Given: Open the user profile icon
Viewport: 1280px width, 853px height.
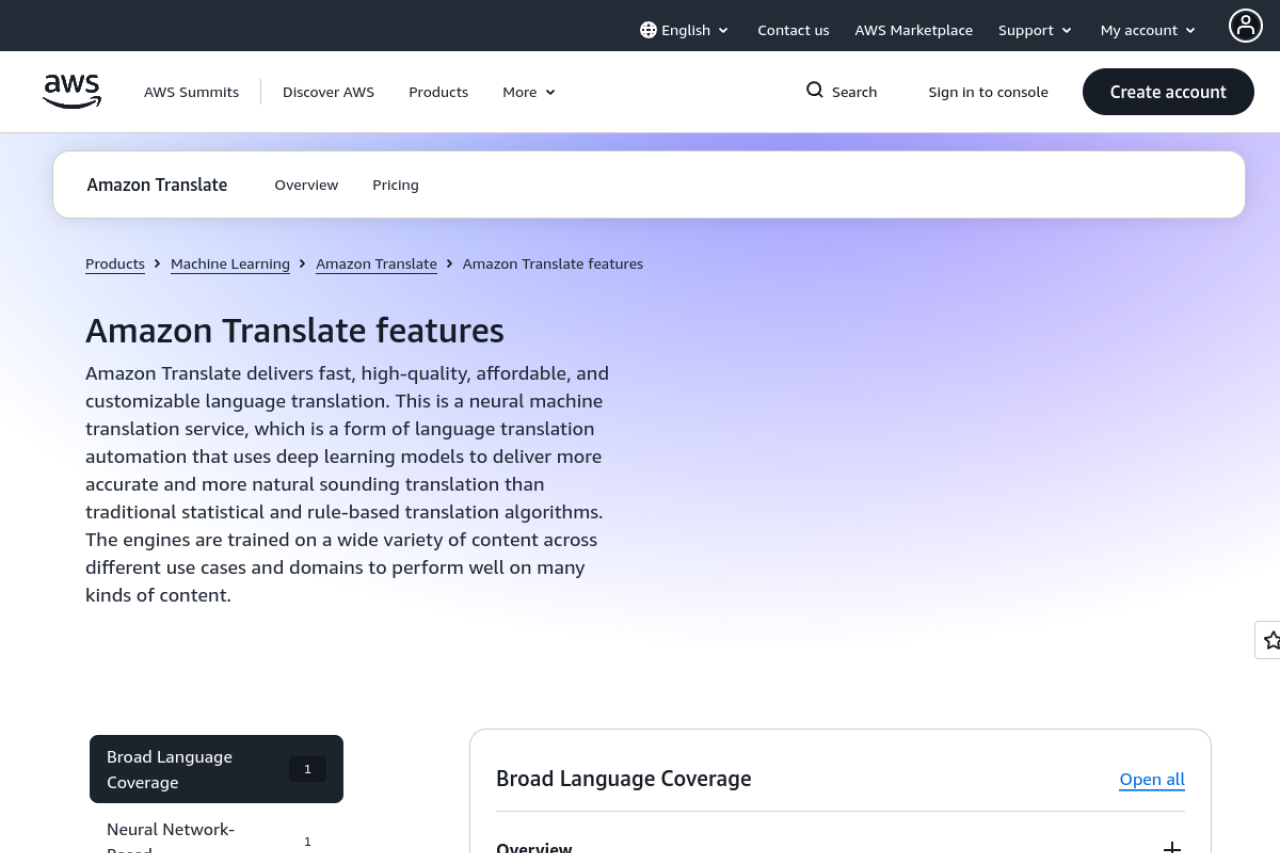Looking at the screenshot, I should click(1245, 26).
